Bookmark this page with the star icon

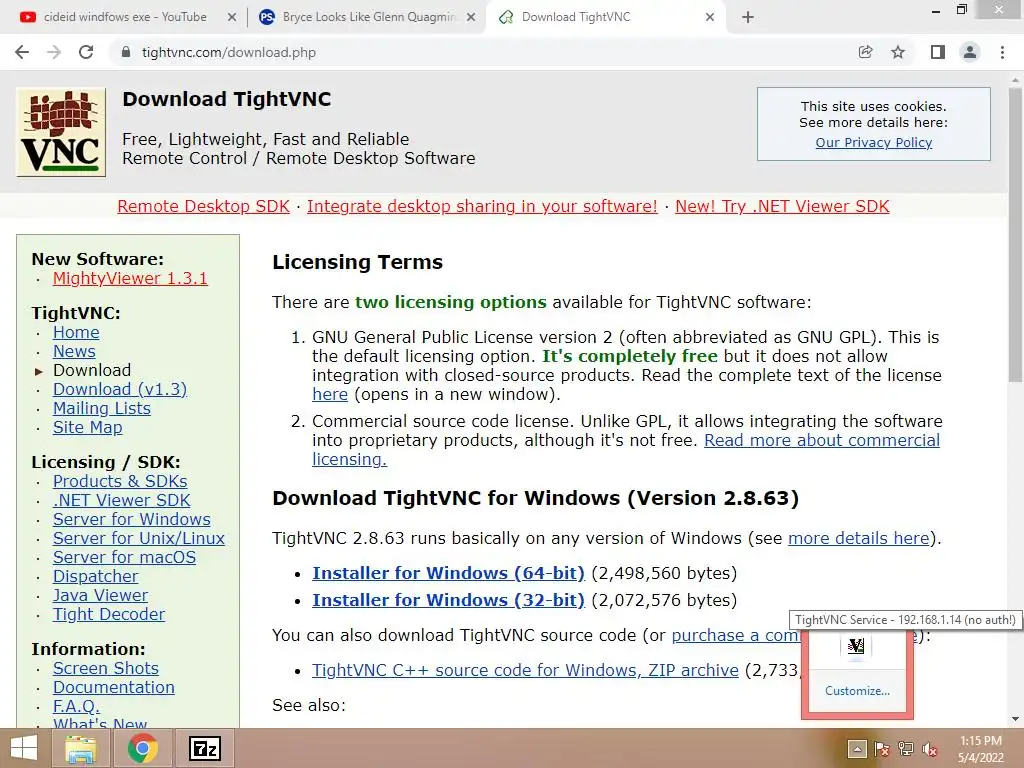(898, 52)
